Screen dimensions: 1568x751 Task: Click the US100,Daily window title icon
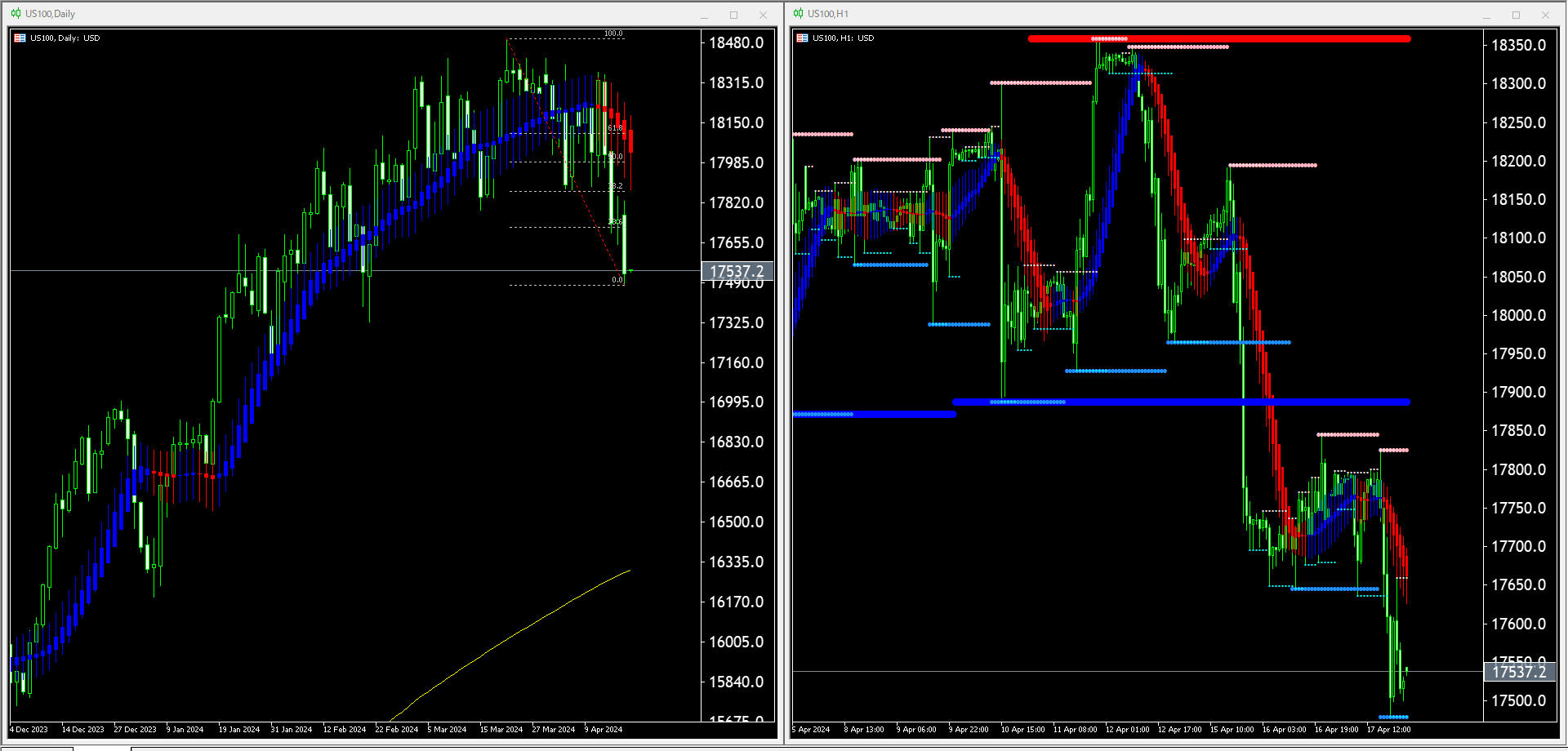click(16, 14)
